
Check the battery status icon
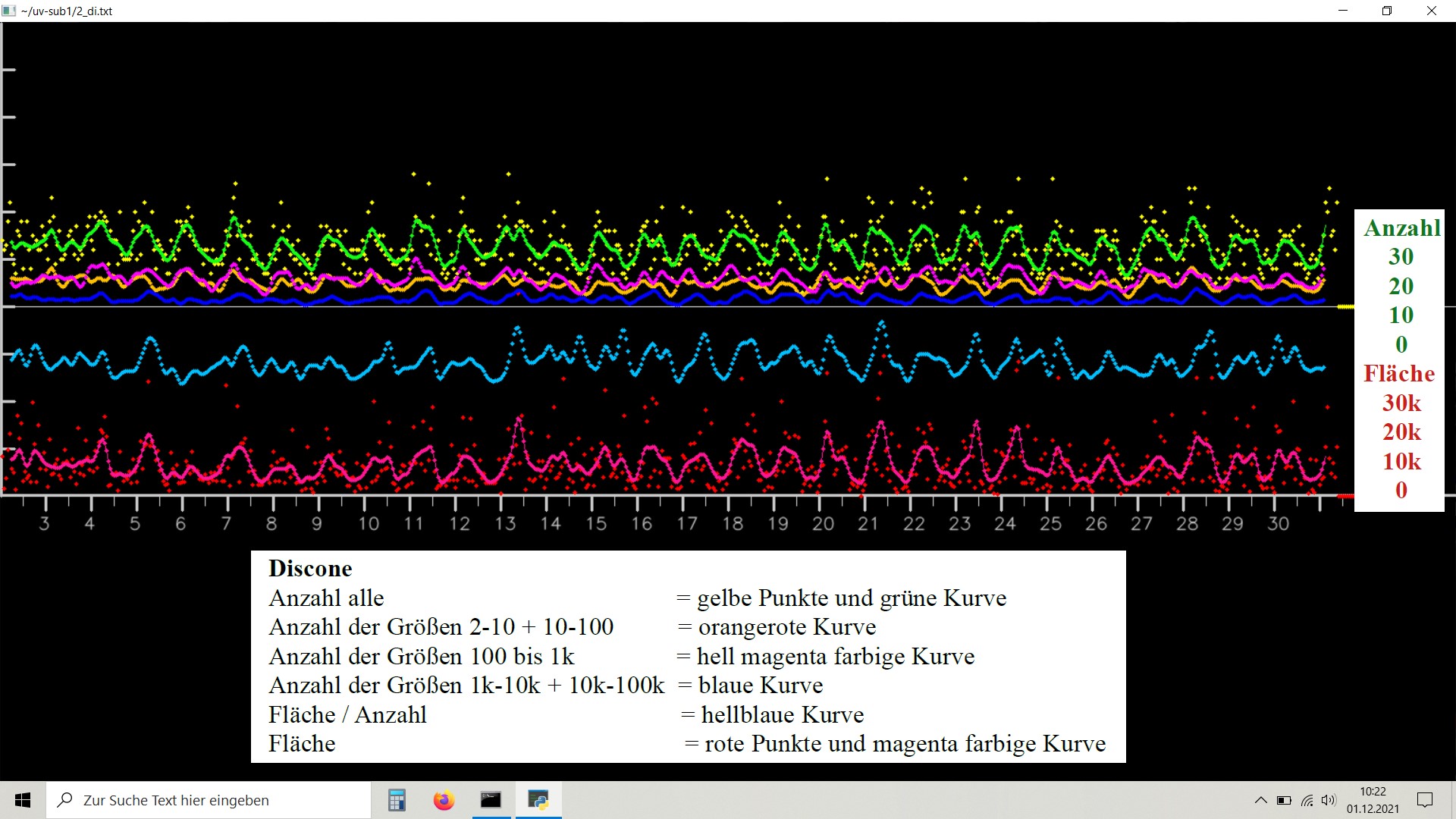1284,800
